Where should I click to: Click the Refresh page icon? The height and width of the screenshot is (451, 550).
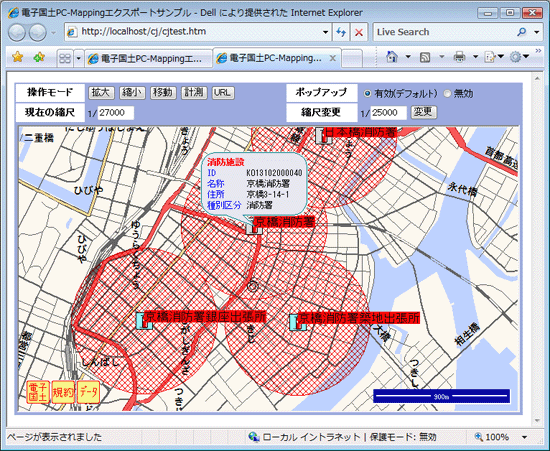point(341,32)
